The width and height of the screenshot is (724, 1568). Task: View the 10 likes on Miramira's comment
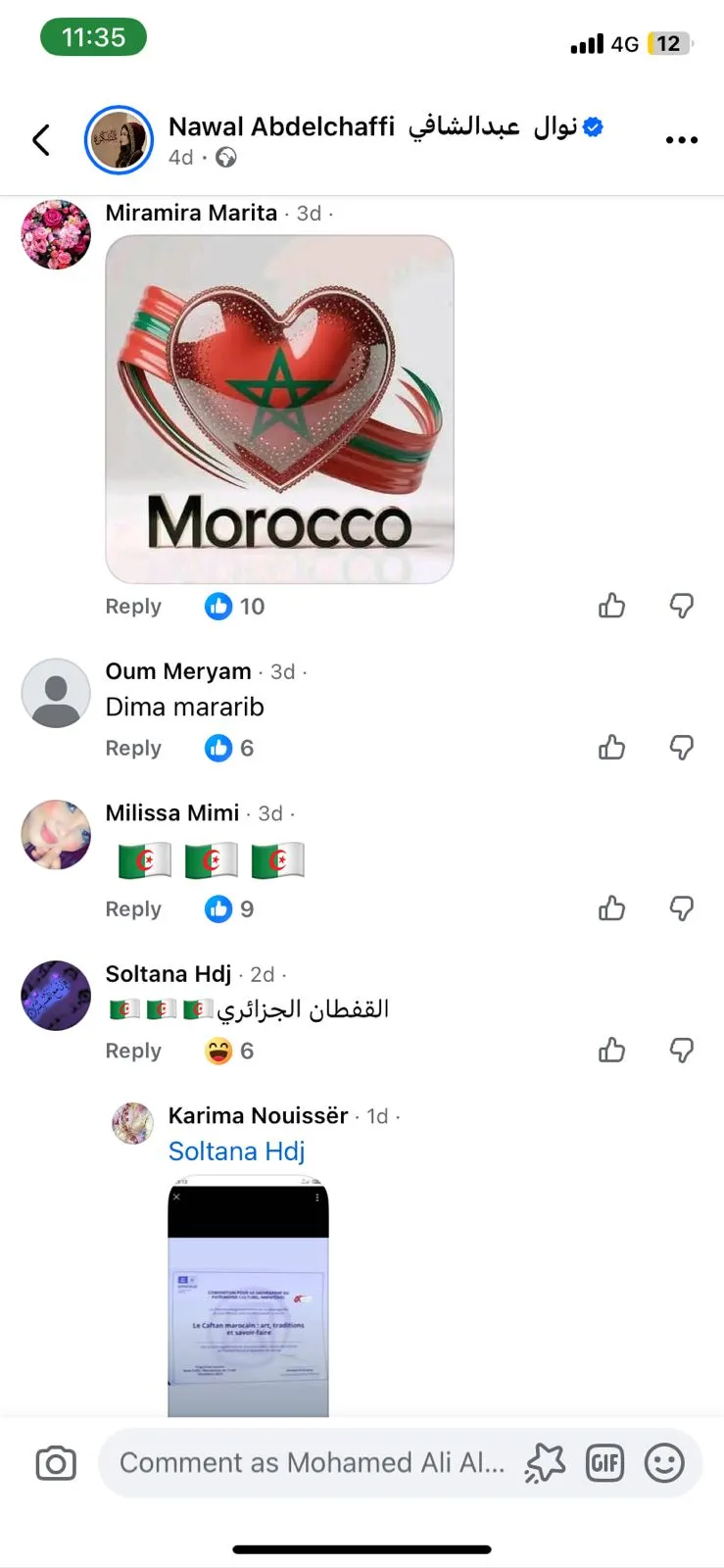(235, 607)
